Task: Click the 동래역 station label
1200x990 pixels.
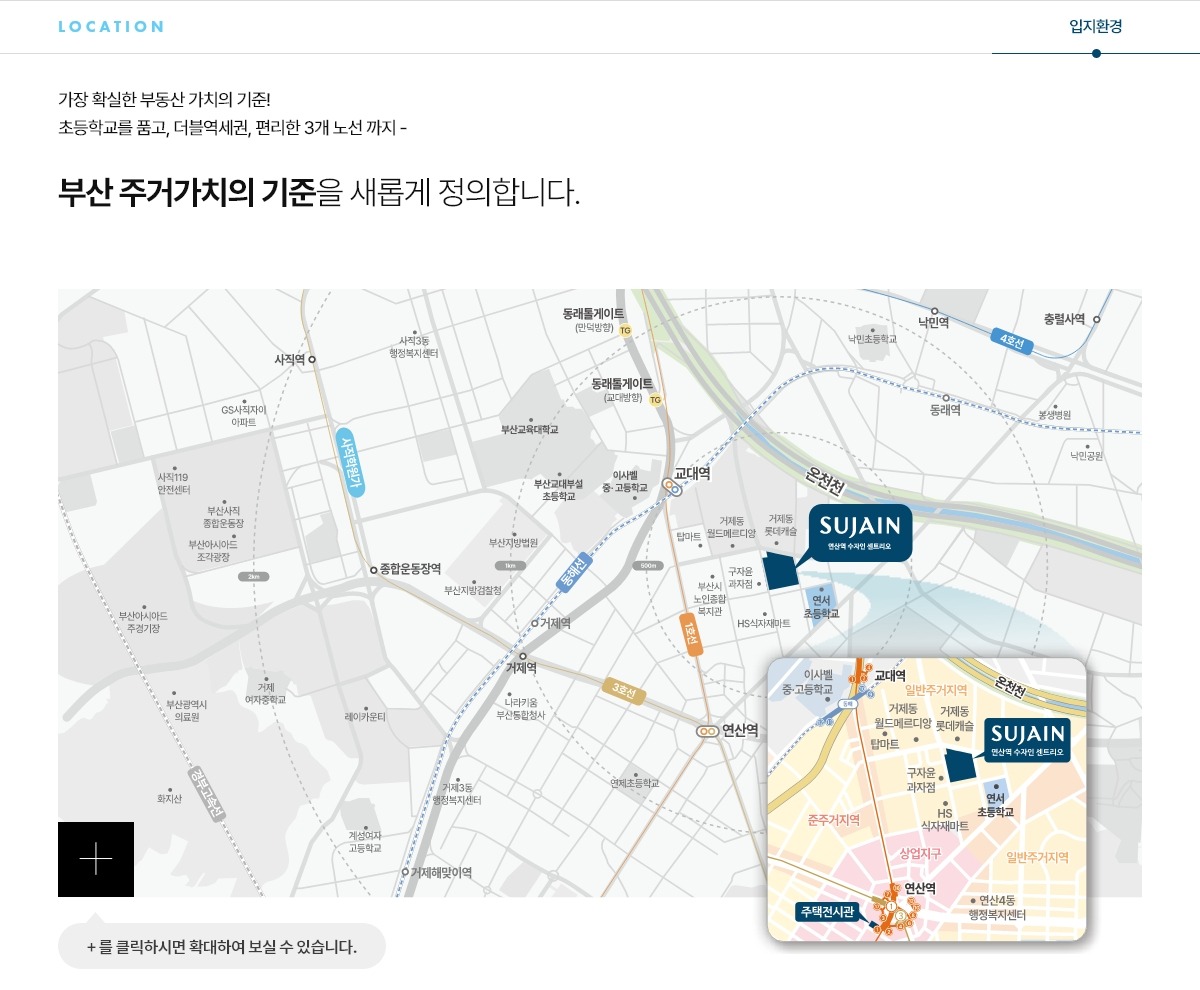Action: (x=945, y=410)
